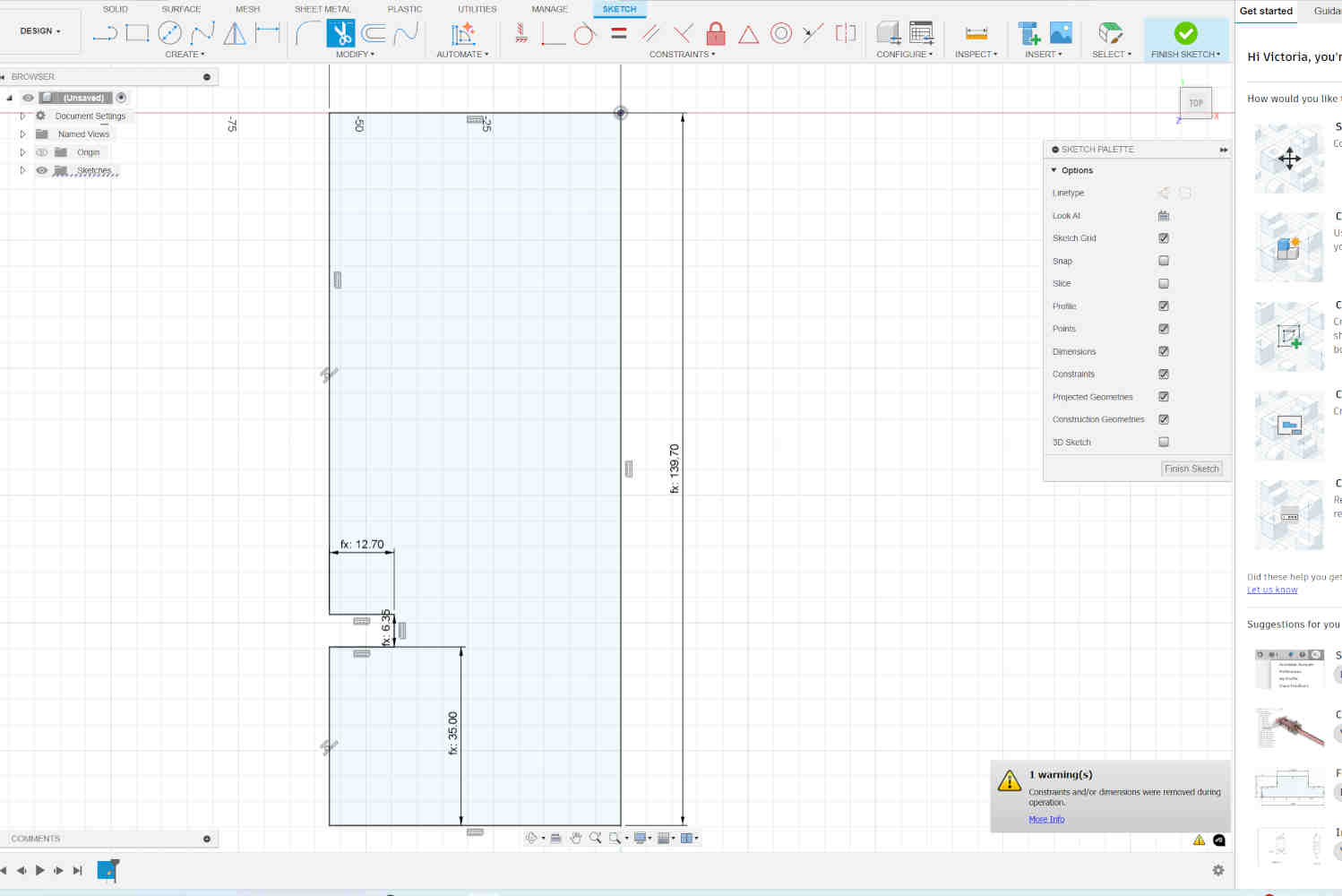Enable the 3D Sketch checkbox
Screen dimensions: 1342x896
1164,442
